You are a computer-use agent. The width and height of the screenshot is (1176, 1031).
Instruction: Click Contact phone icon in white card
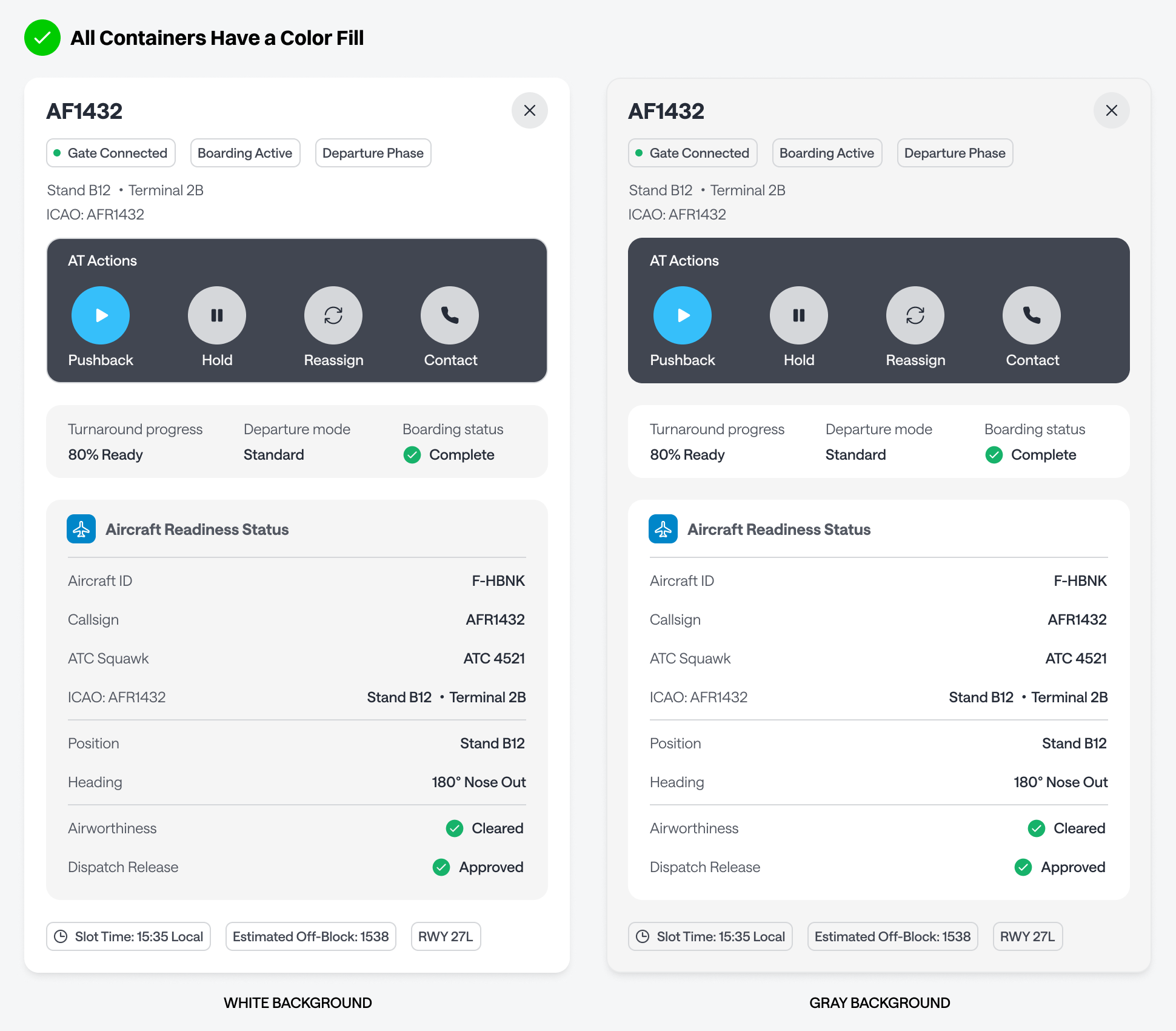coord(449,315)
